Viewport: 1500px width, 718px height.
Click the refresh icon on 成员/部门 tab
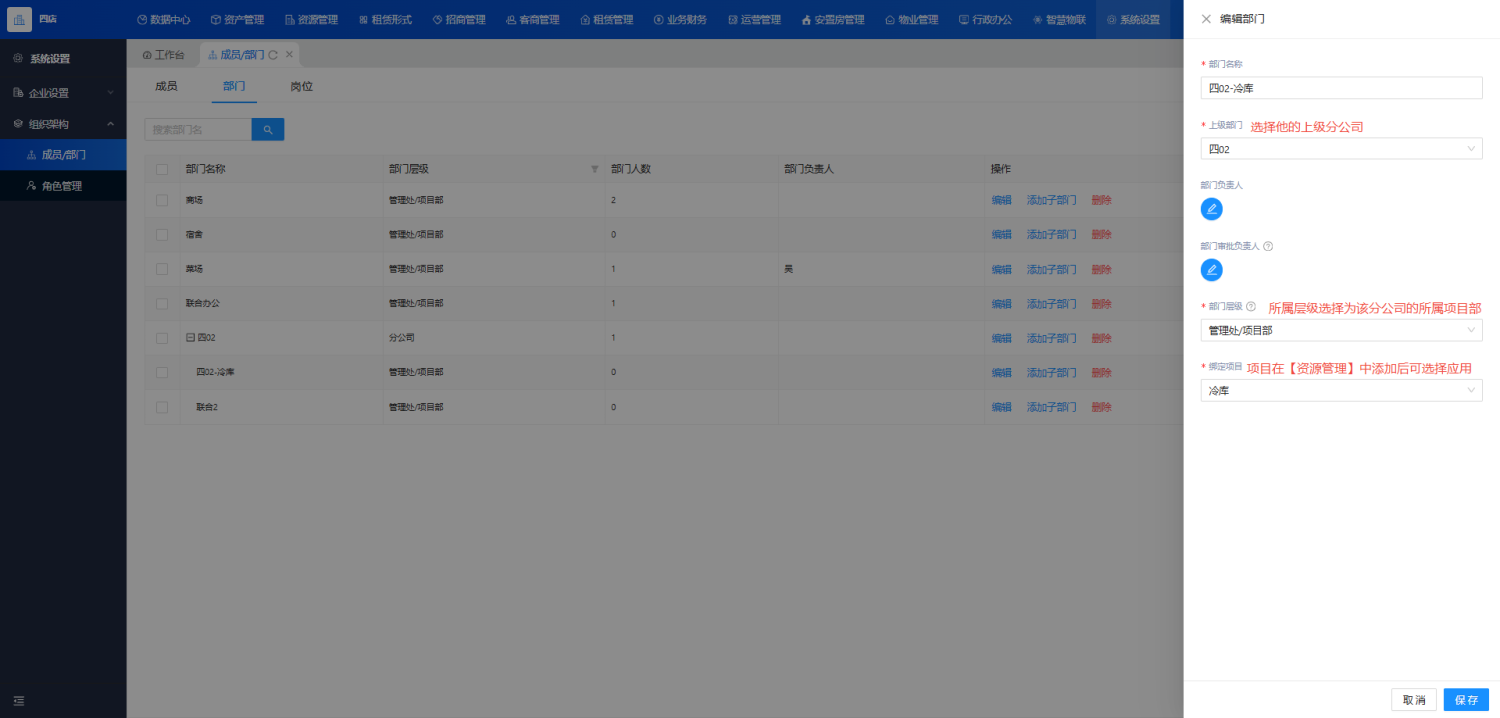(x=273, y=55)
